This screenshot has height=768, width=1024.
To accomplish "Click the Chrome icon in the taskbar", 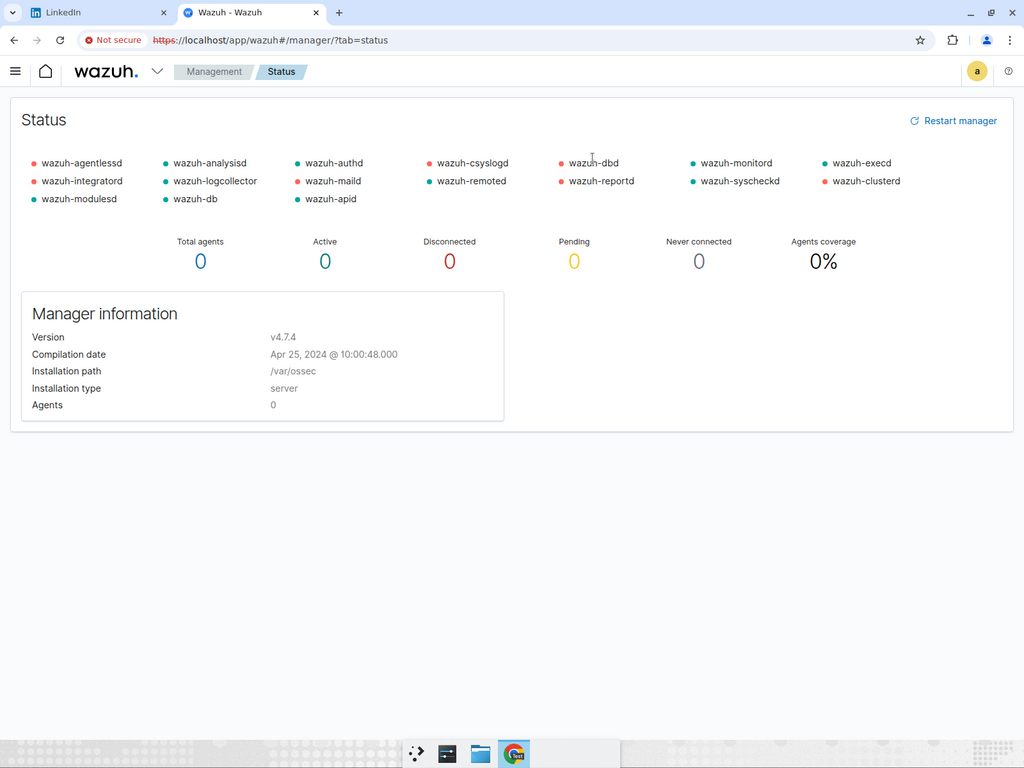I will coord(514,754).
